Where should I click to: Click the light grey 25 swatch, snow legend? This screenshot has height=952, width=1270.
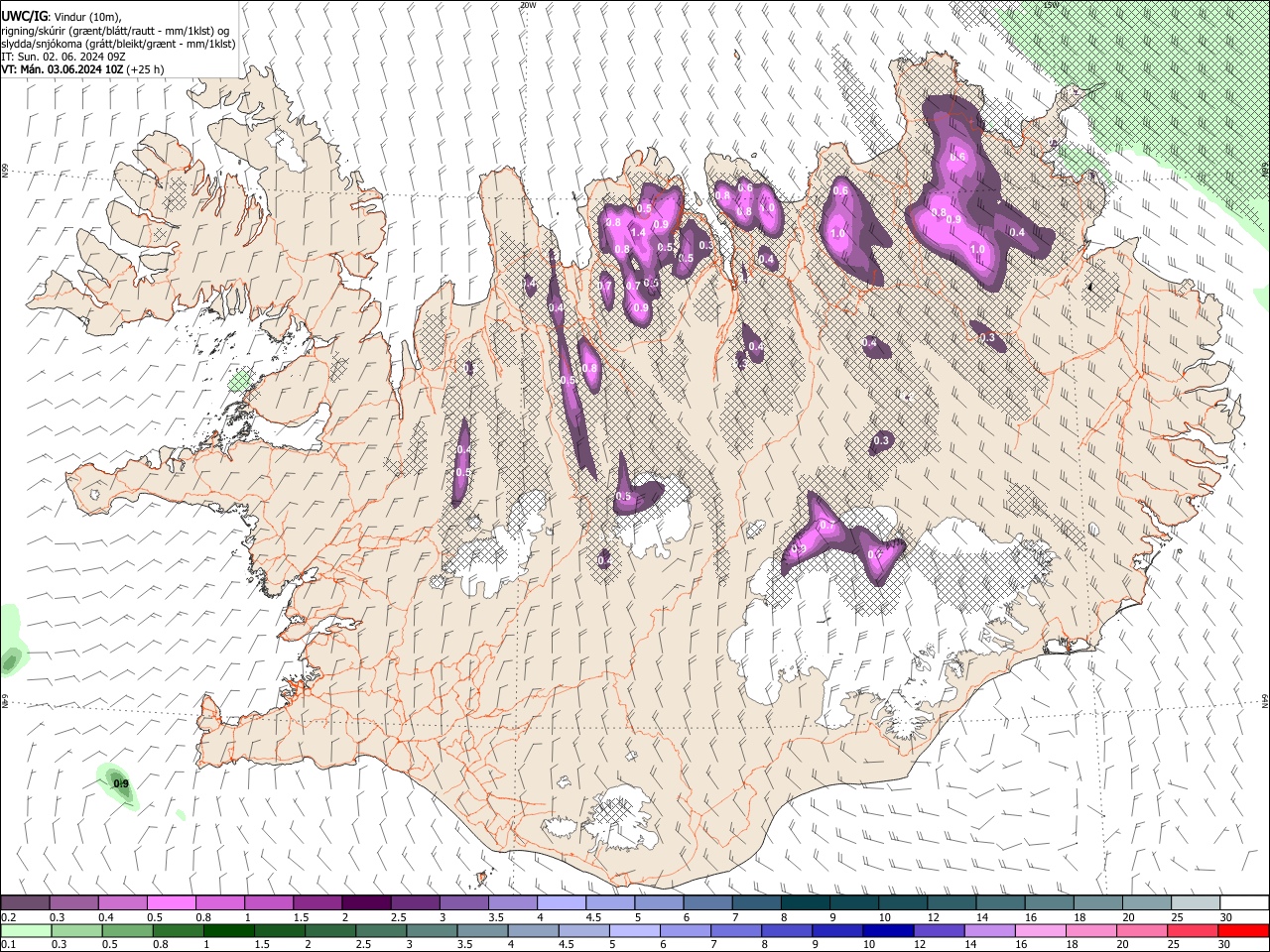[x=1196, y=903]
